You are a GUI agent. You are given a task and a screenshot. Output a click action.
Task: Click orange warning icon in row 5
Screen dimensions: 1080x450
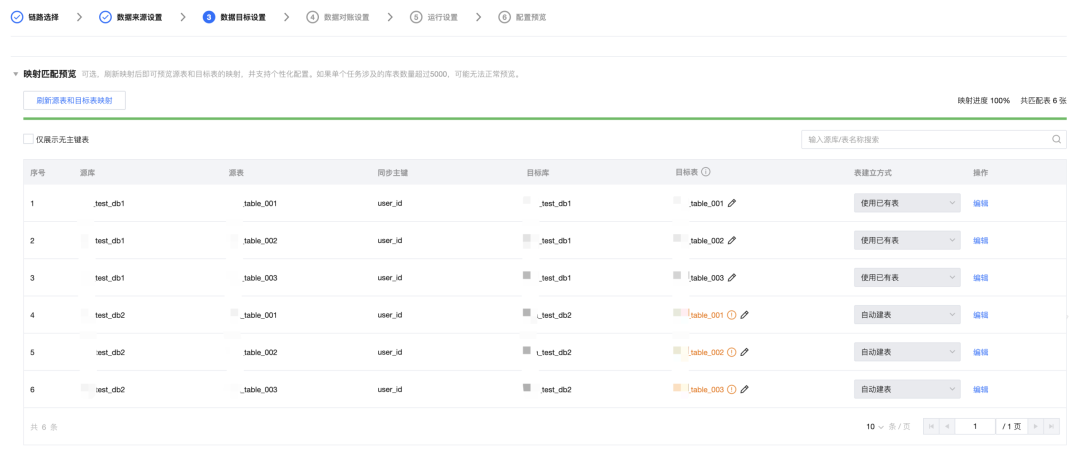click(x=731, y=352)
